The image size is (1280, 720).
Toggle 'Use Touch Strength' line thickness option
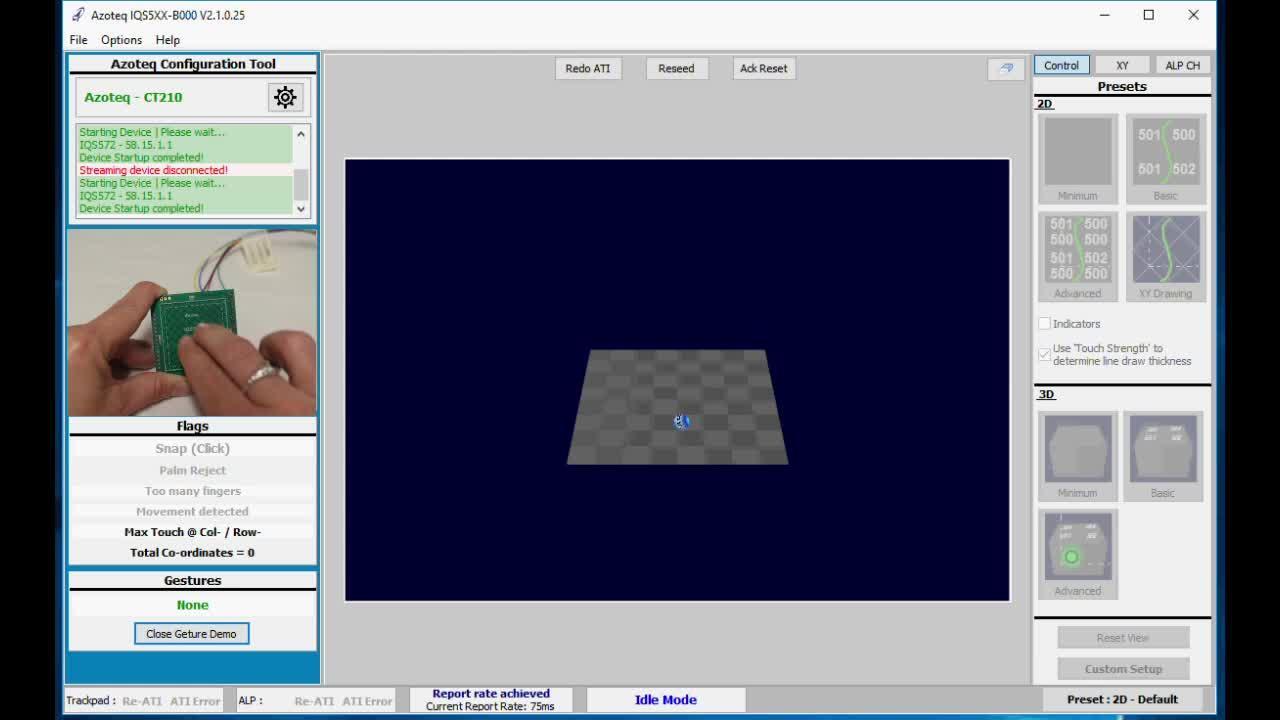click(x=1044, y=355)
